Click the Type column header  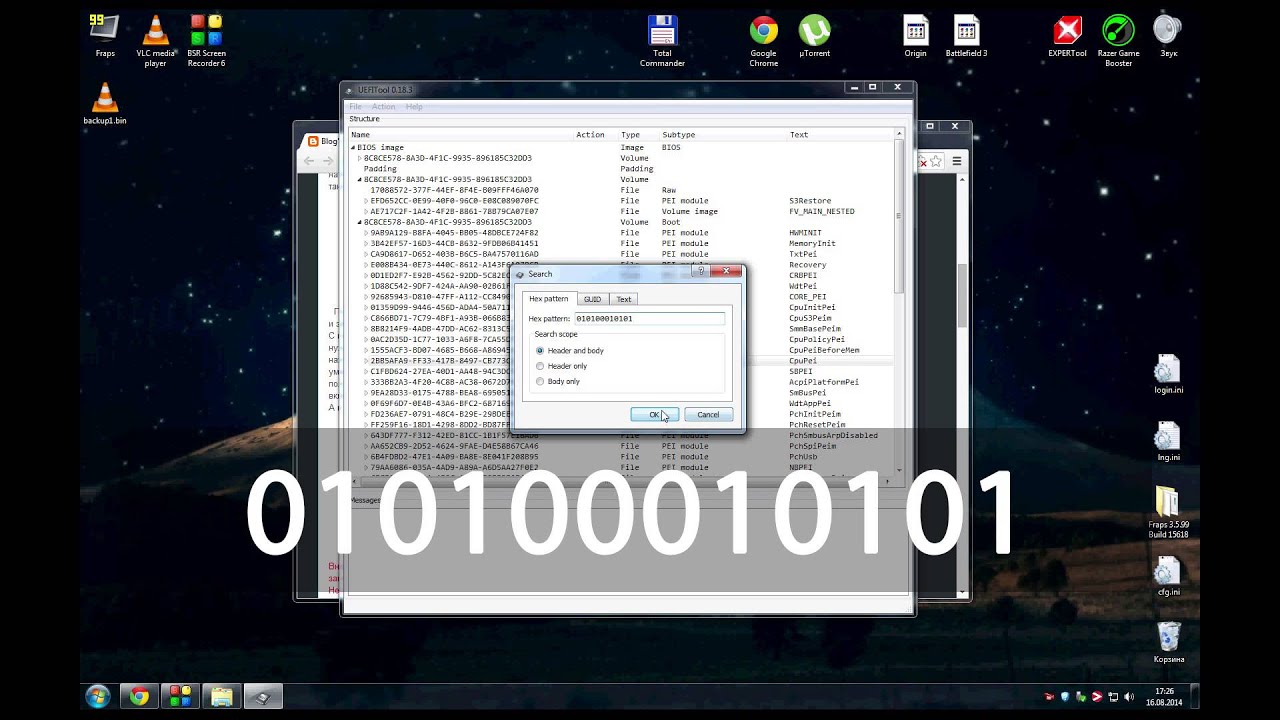pos(639,134)
